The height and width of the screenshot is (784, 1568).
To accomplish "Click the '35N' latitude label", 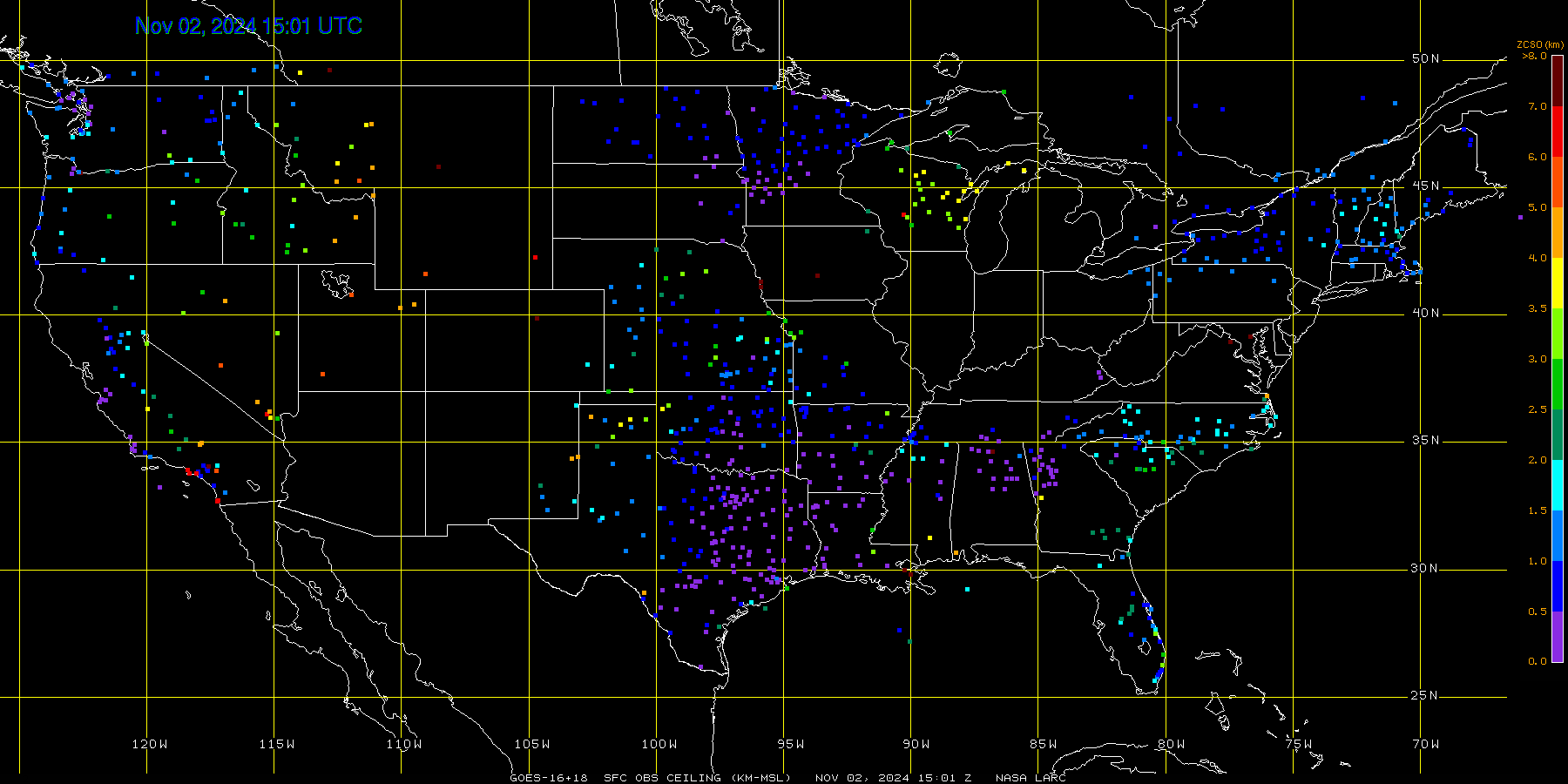I will click(1426, 440).
